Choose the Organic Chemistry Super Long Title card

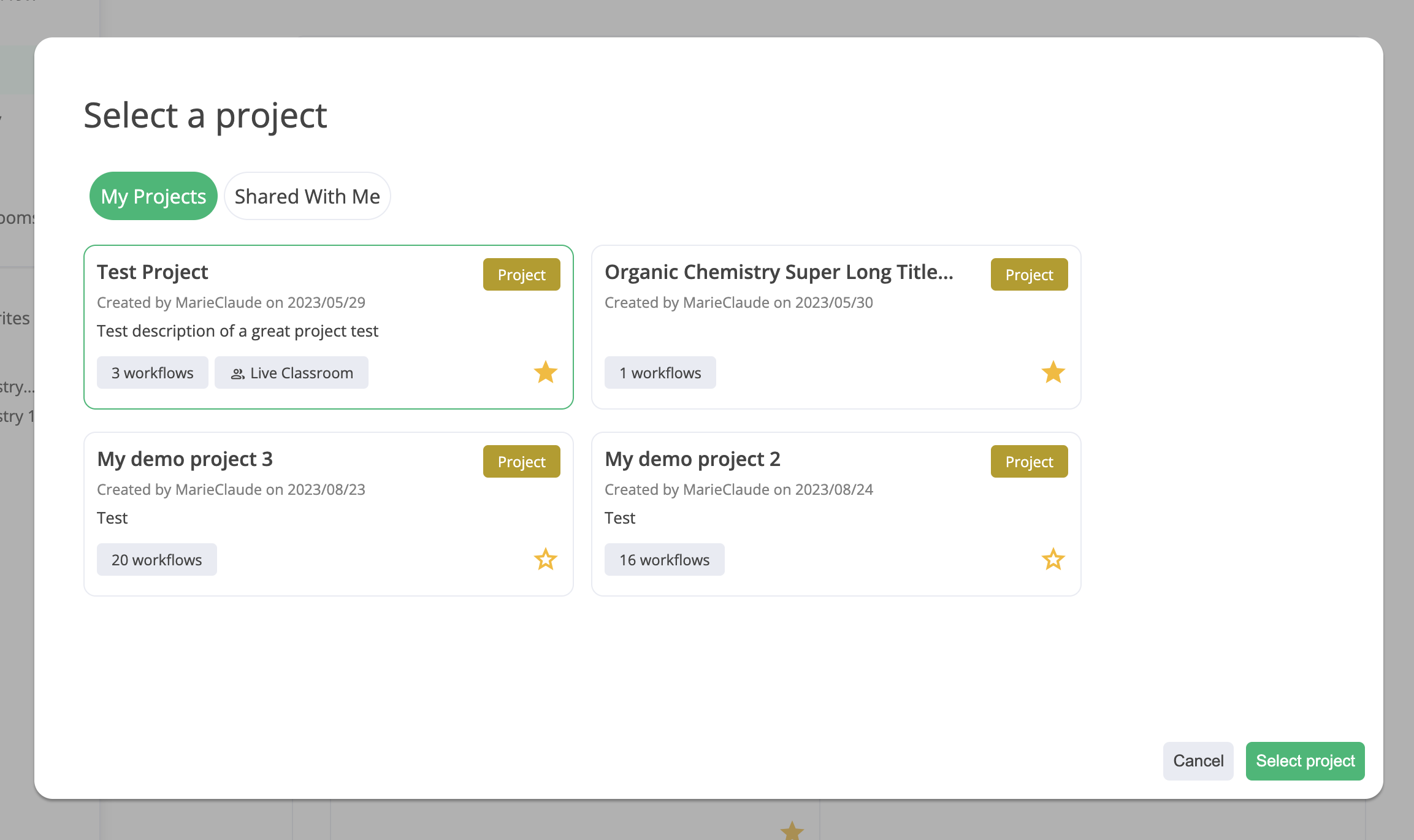(779, 272)
